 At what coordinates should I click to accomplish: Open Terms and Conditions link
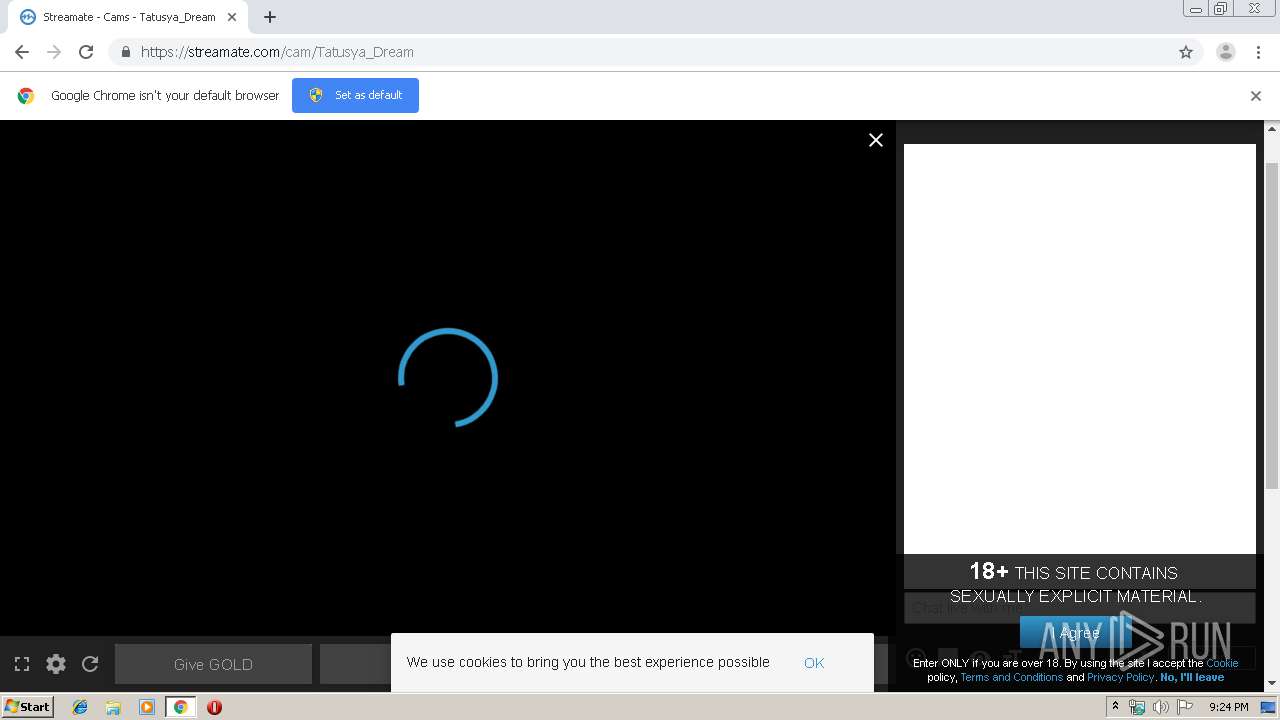click(1011, 677)
